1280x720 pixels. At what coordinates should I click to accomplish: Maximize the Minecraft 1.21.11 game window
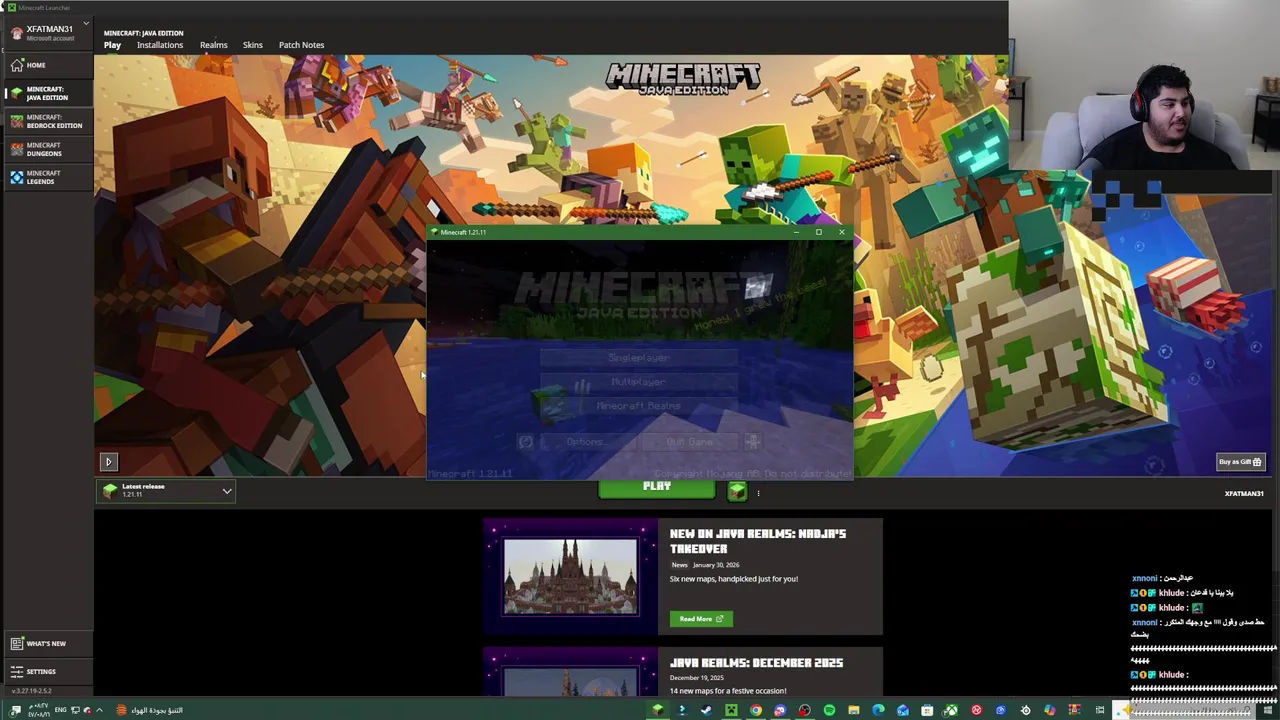coord(818,232)
